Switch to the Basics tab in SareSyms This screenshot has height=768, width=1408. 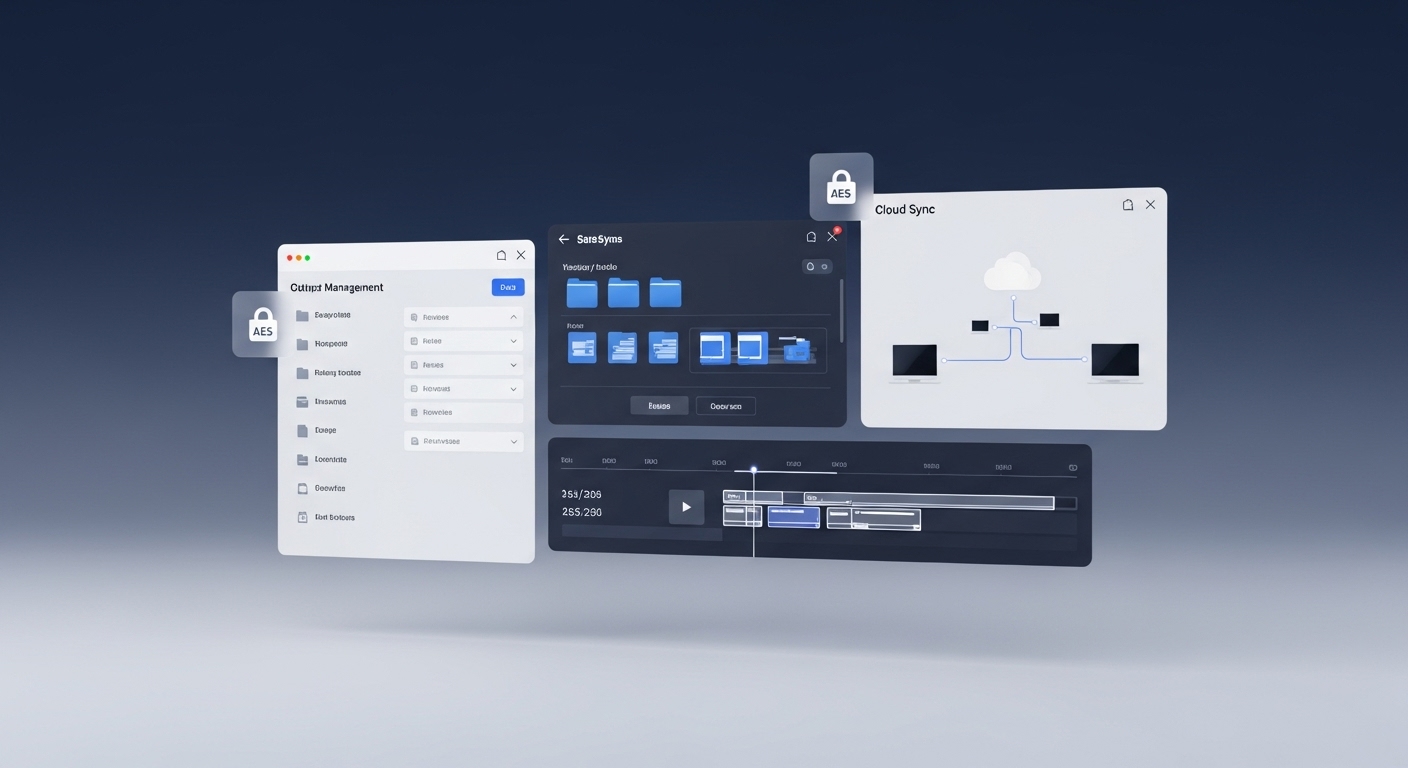[x=658, y=405]
